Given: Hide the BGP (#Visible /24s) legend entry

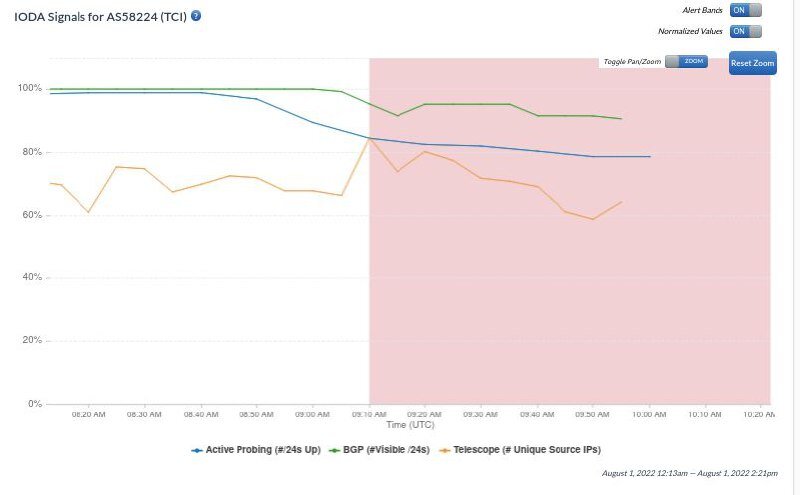Looking at the screenshot, I should (381, 450).
